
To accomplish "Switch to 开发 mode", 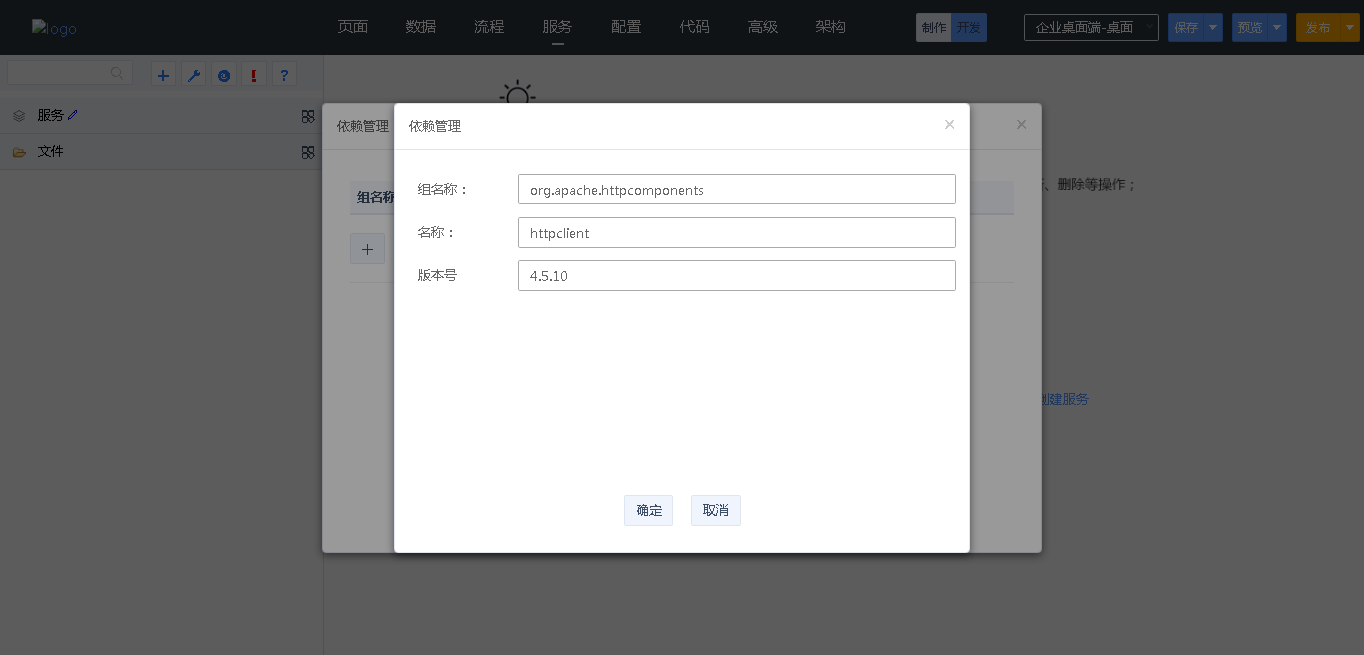I will (968, 28).
